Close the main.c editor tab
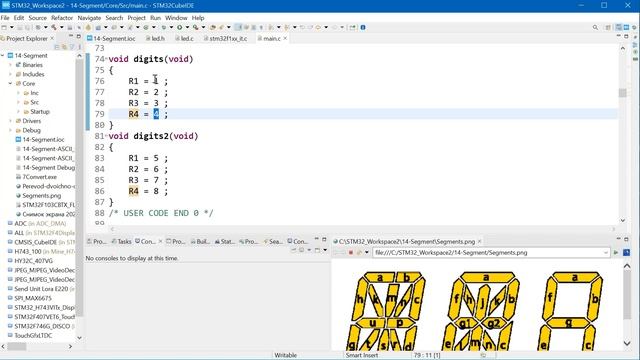 (285, 38)
